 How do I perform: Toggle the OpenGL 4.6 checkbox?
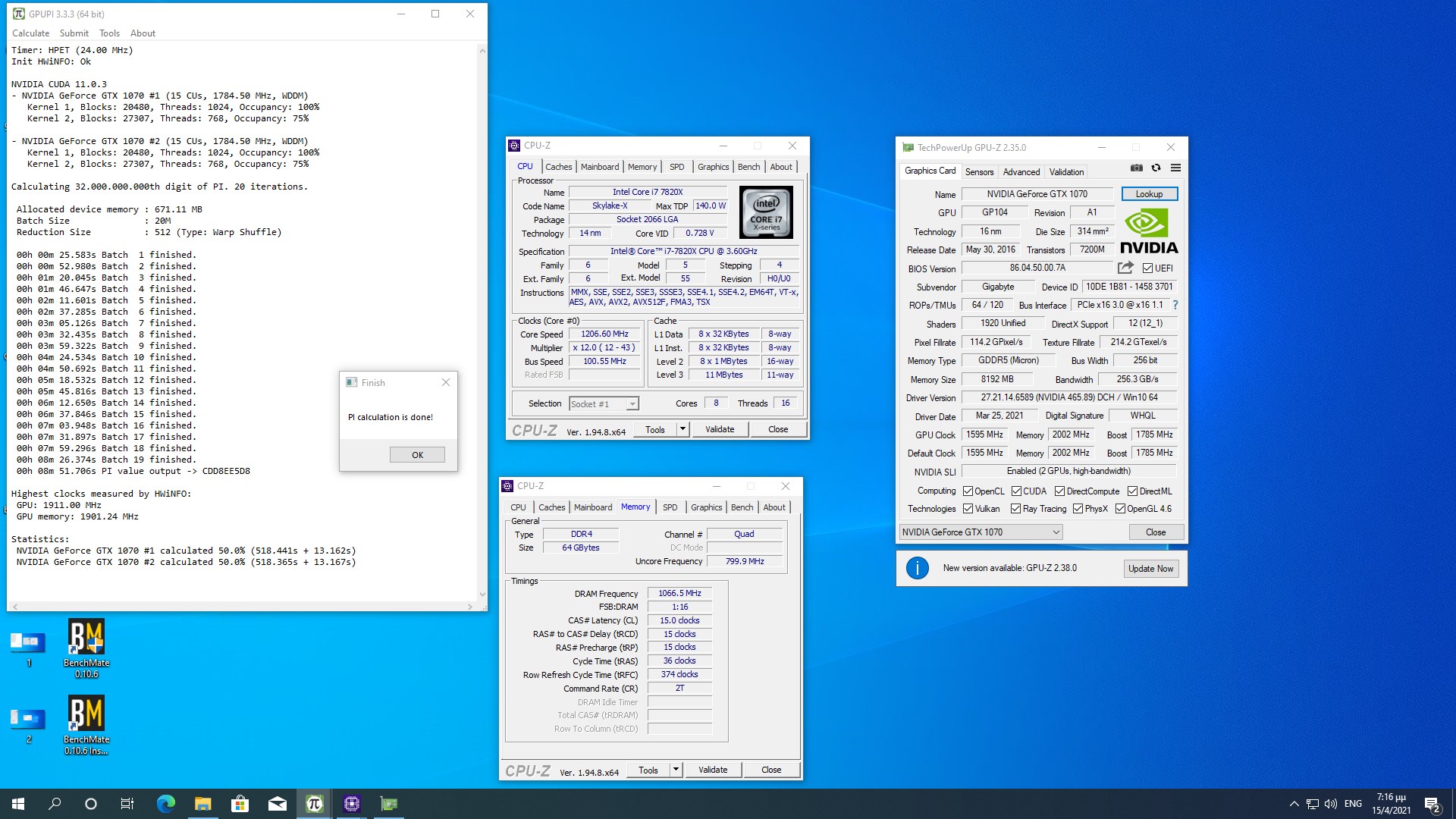(x=1120, y=509)
